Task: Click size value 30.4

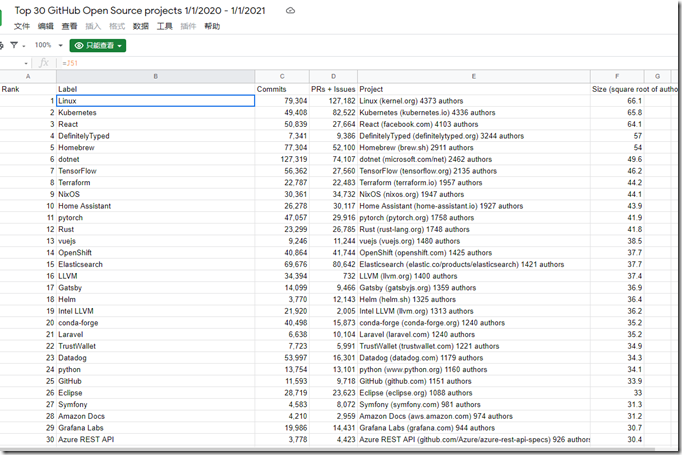Action: [x=617, y=440]
